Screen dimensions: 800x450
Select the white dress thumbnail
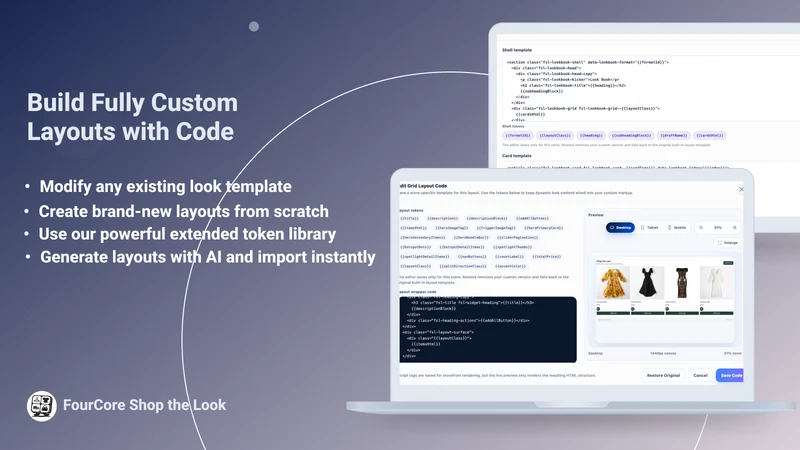point(717,283)
